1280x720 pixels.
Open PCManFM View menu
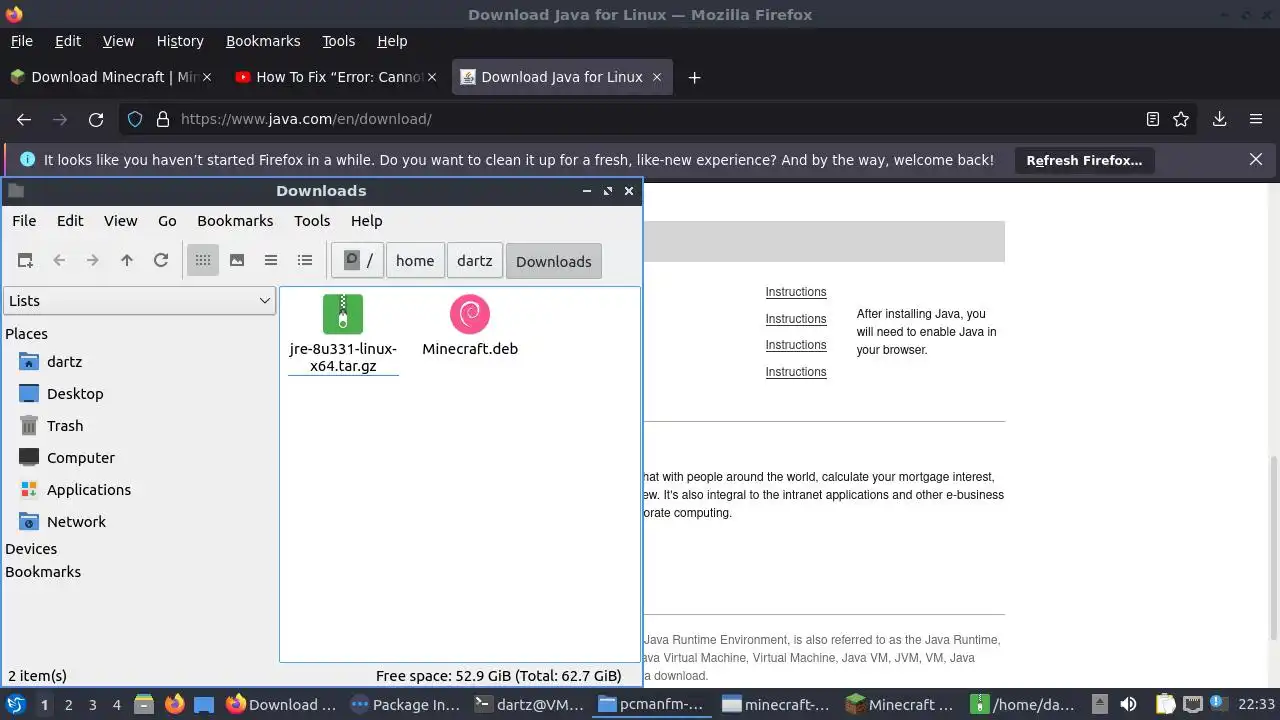pos(120,221)
